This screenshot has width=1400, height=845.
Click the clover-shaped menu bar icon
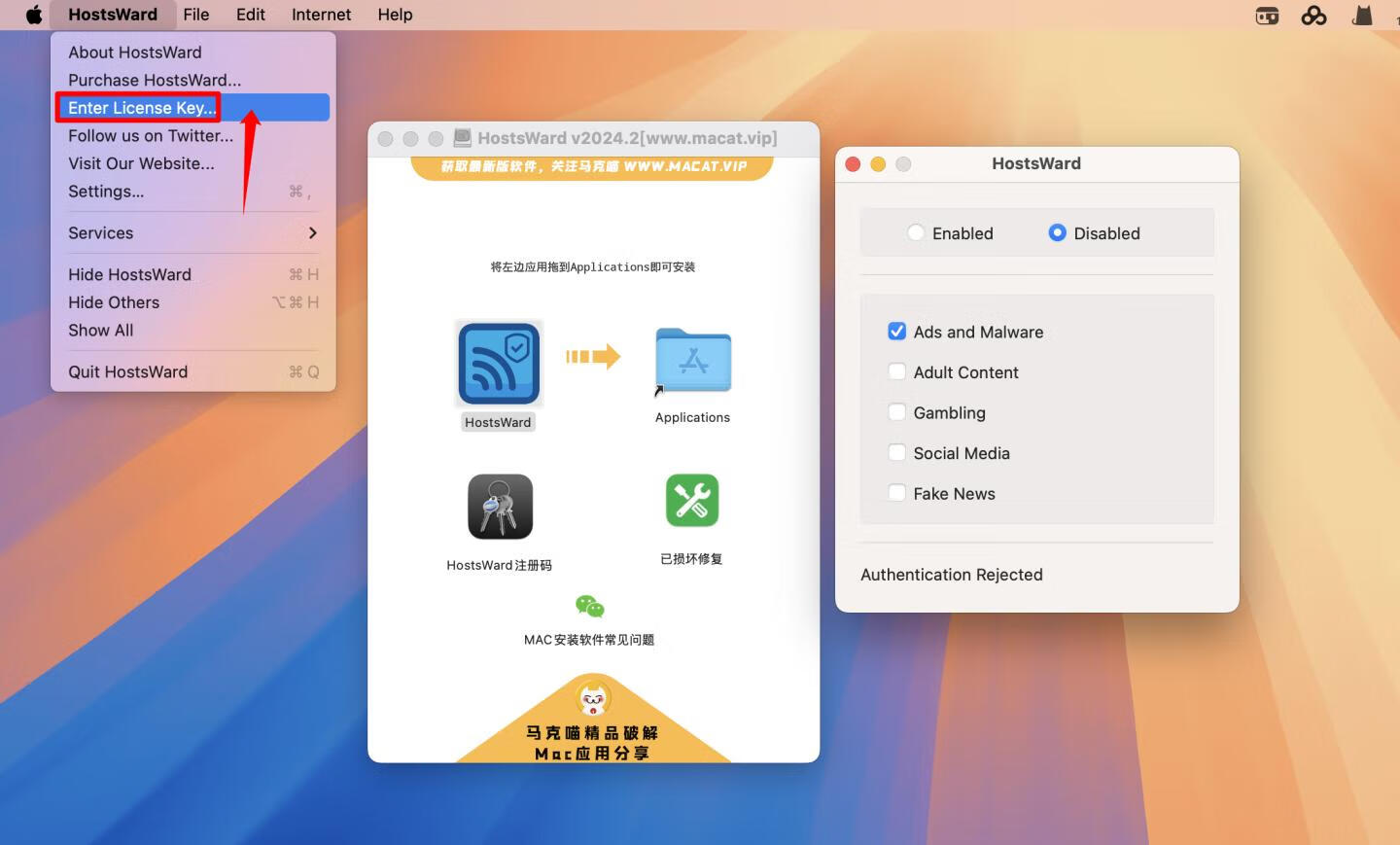pos(1313,15)
